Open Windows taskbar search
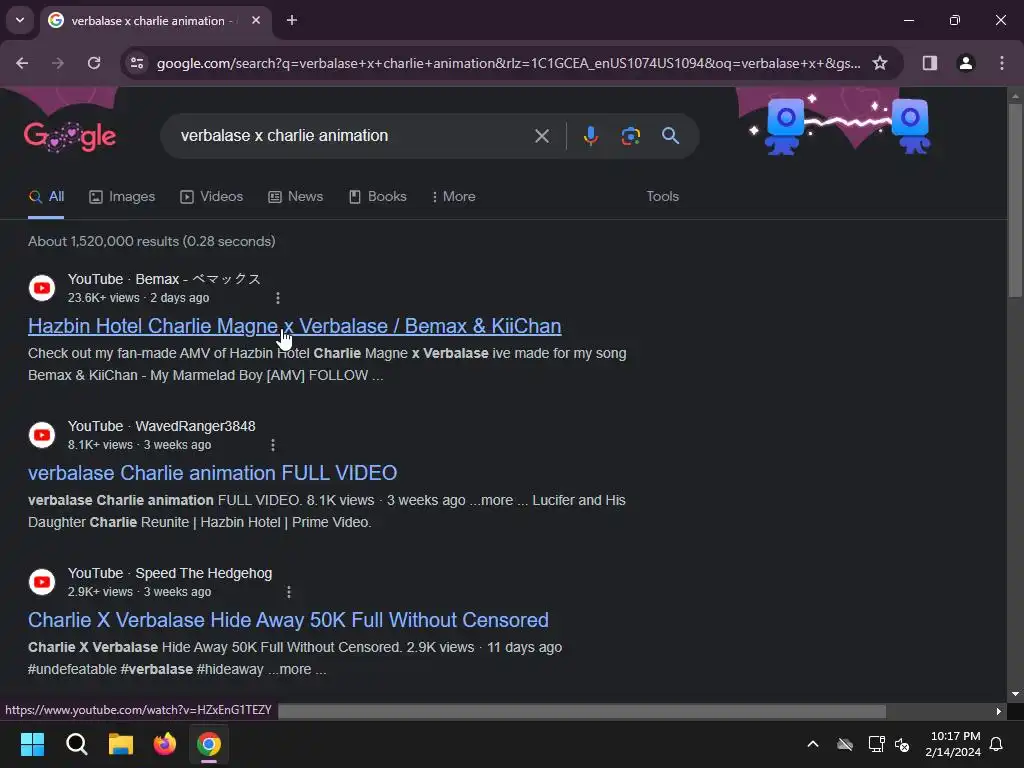The width and height of the screenshot is (1024, 768). [76, 744]
